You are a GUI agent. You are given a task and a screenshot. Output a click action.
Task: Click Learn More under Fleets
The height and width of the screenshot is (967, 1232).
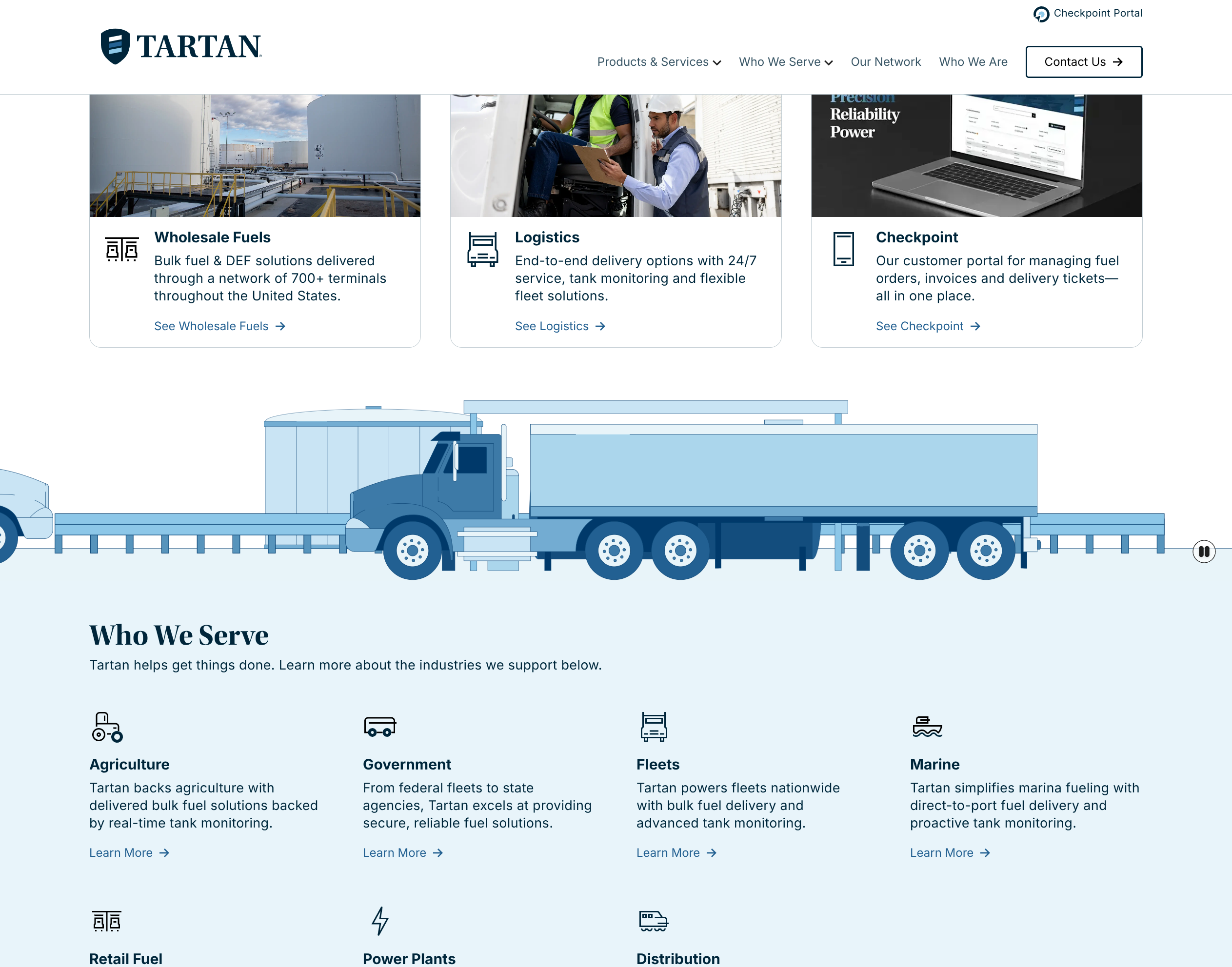tap(676, 852)
